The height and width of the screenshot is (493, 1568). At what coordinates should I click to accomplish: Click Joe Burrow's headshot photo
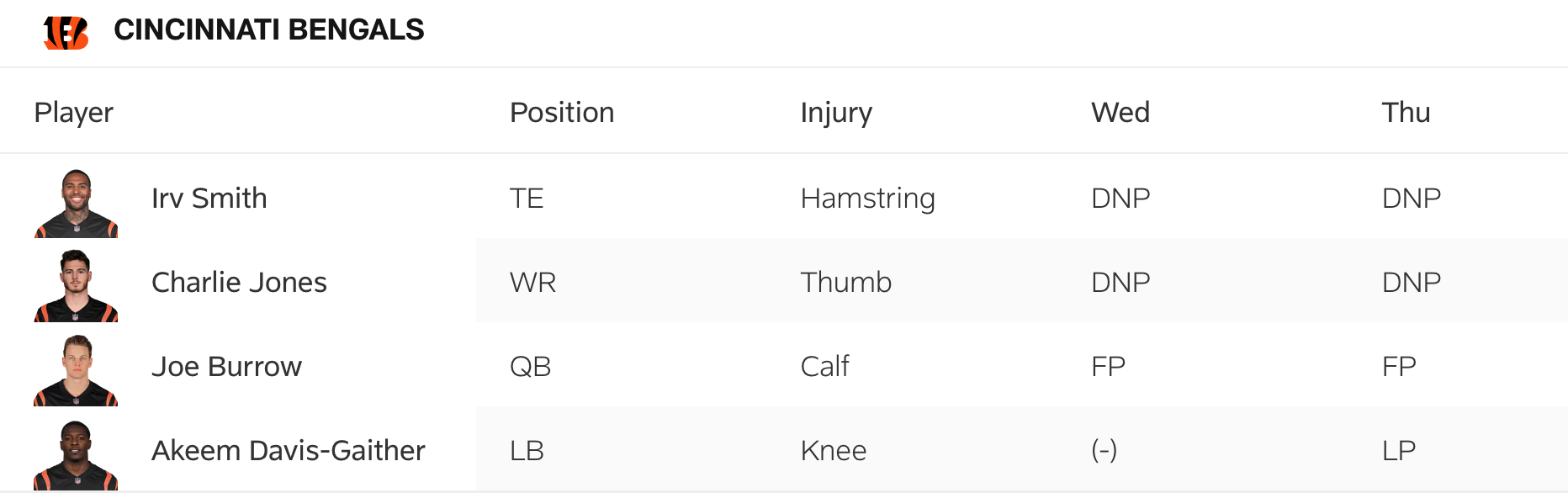[x=76, y=370]
